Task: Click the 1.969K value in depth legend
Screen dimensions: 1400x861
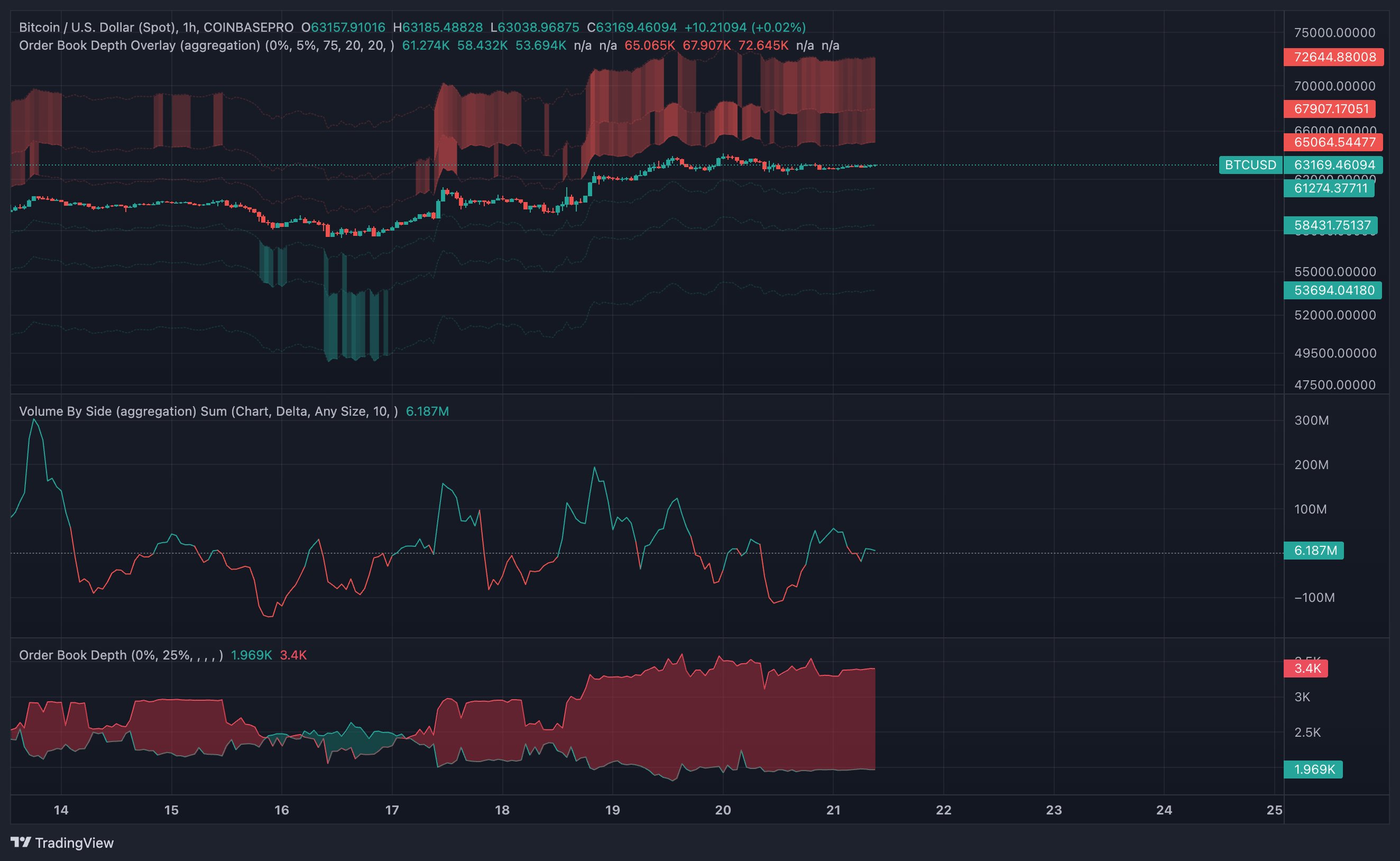Action: click(x=252, y=655)
